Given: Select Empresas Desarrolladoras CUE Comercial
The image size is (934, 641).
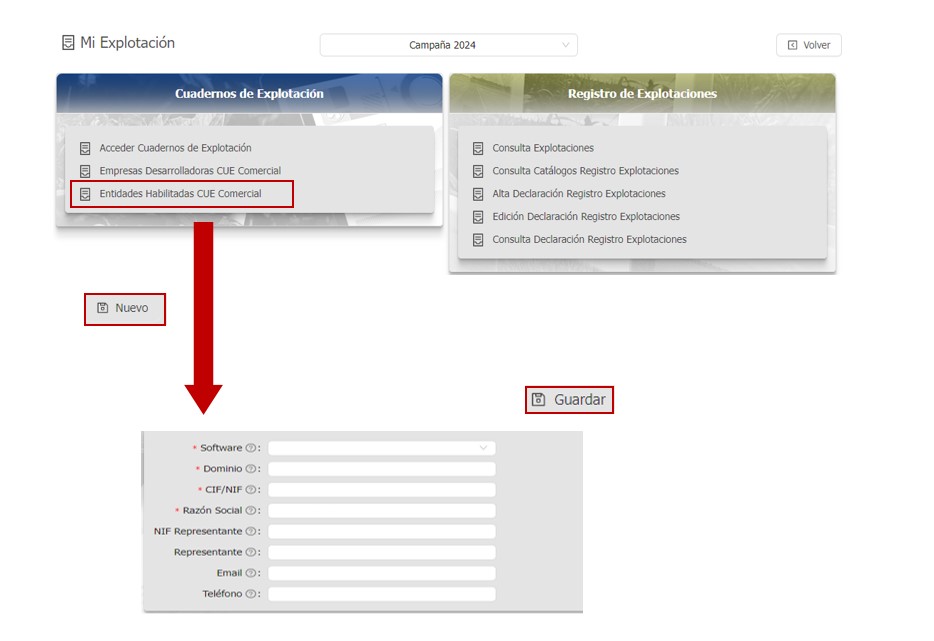Looking at the screenshot, I should pos(190,171).
